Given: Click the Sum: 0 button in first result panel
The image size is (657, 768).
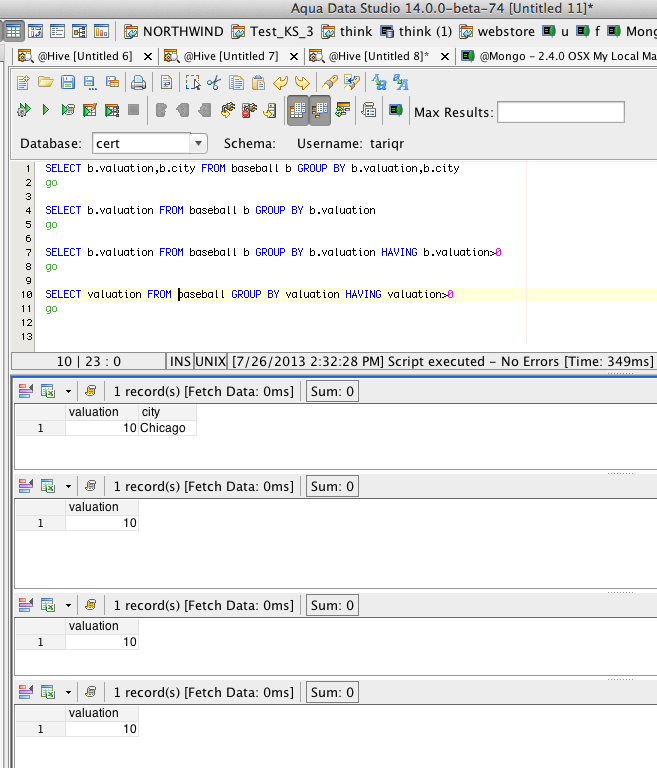Looking at the screenshot, I should point(332,391).
